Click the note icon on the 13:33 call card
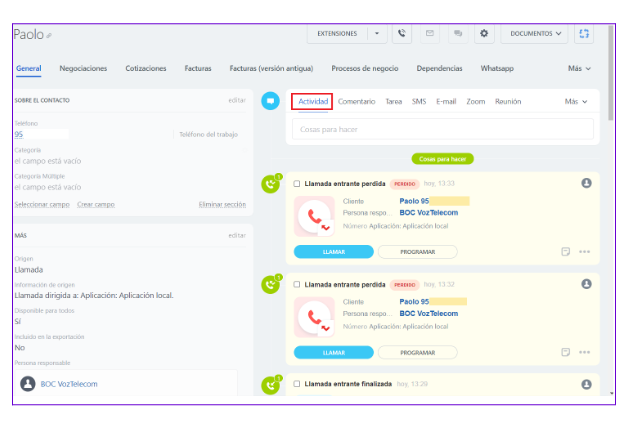Screen dimensions: 629x421 coord(566,251)
